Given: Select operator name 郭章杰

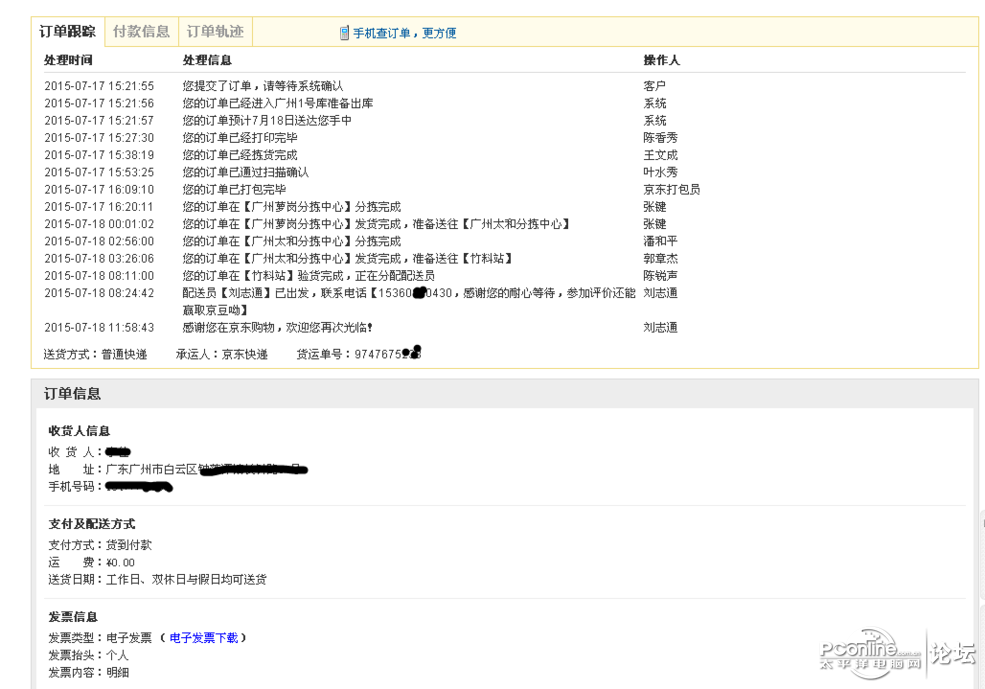Looking at the screenshot, I should click(660, 259).
